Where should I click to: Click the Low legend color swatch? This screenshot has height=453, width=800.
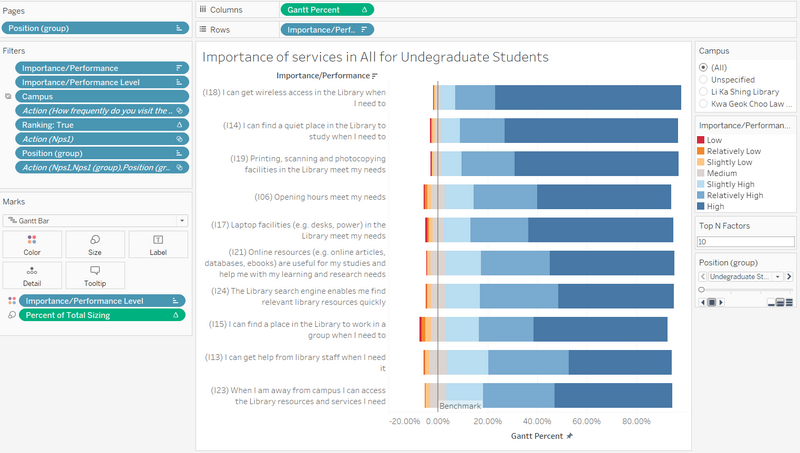(x=701, y=140)
